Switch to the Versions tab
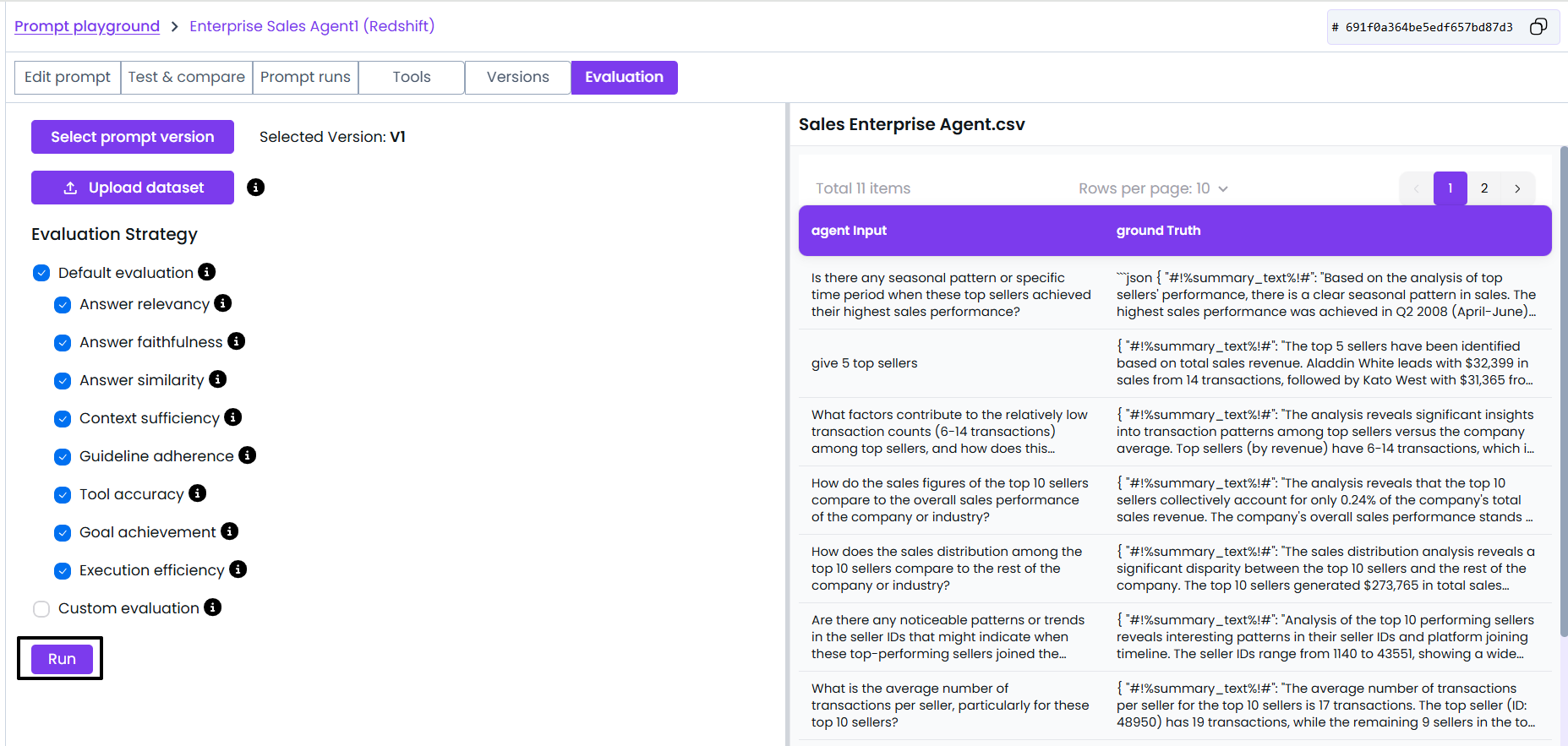 tap(517, 77)
